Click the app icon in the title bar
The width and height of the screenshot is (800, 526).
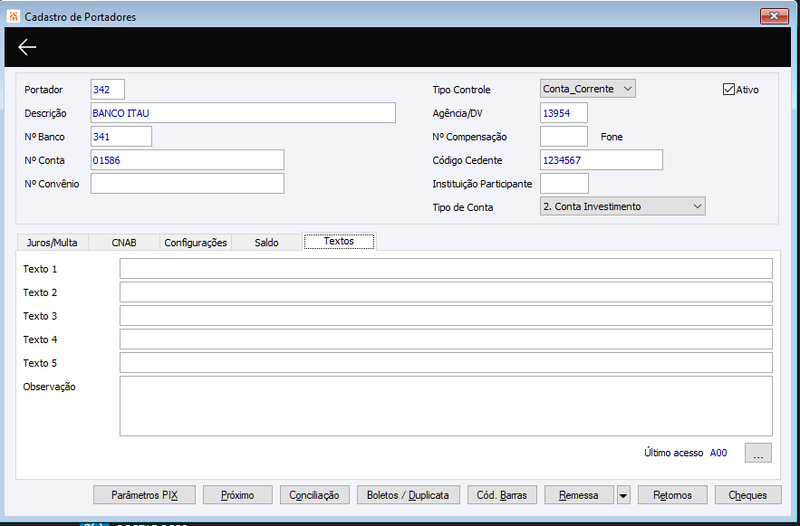pos(13,16)
